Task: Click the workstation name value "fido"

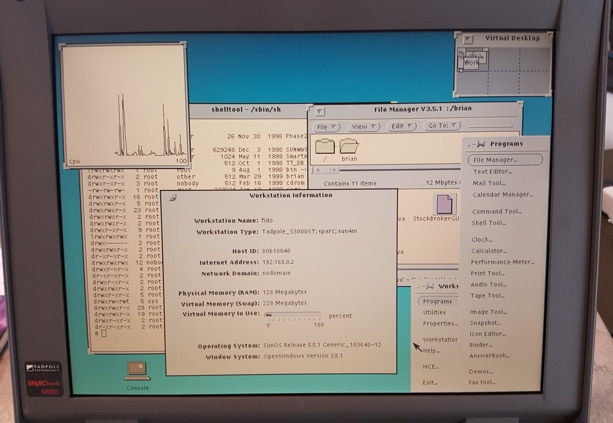Action: (x=267, y=220)
